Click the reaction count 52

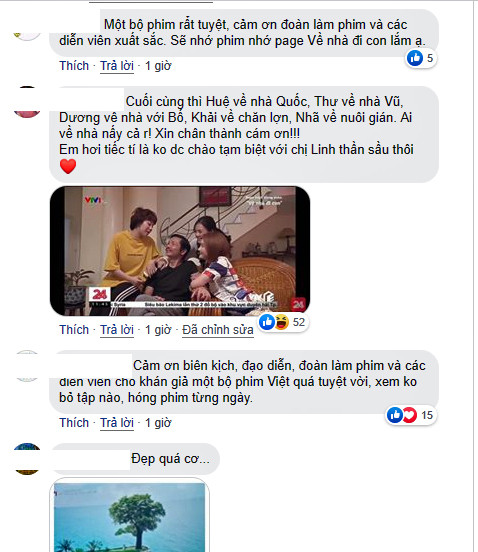[299, 322]
